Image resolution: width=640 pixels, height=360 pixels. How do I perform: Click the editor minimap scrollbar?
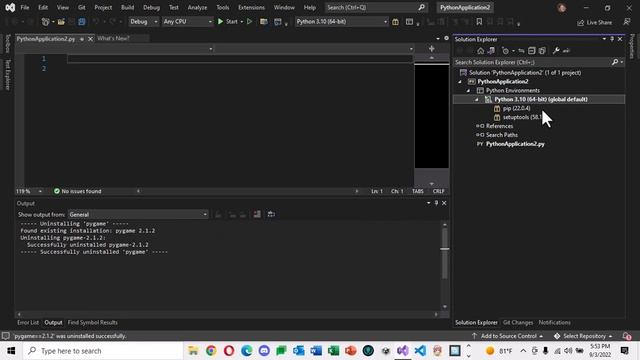pyautogui.click(x=431, y=120)
